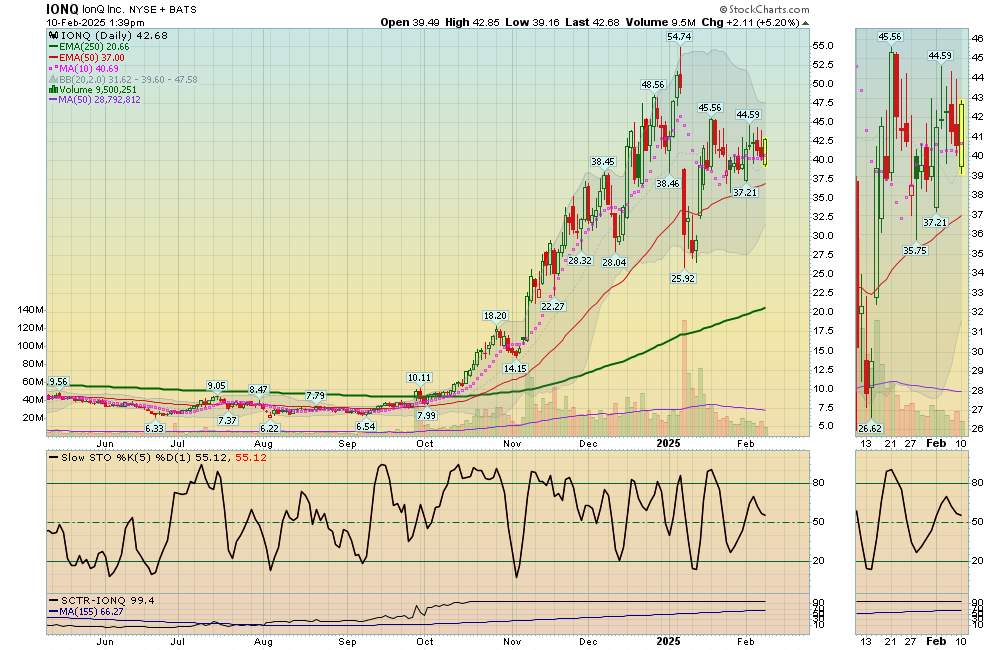Click the 6.54 low price label
Image resolution: width=1000 pixels, height=650 pixels.
tap(365, 427)
